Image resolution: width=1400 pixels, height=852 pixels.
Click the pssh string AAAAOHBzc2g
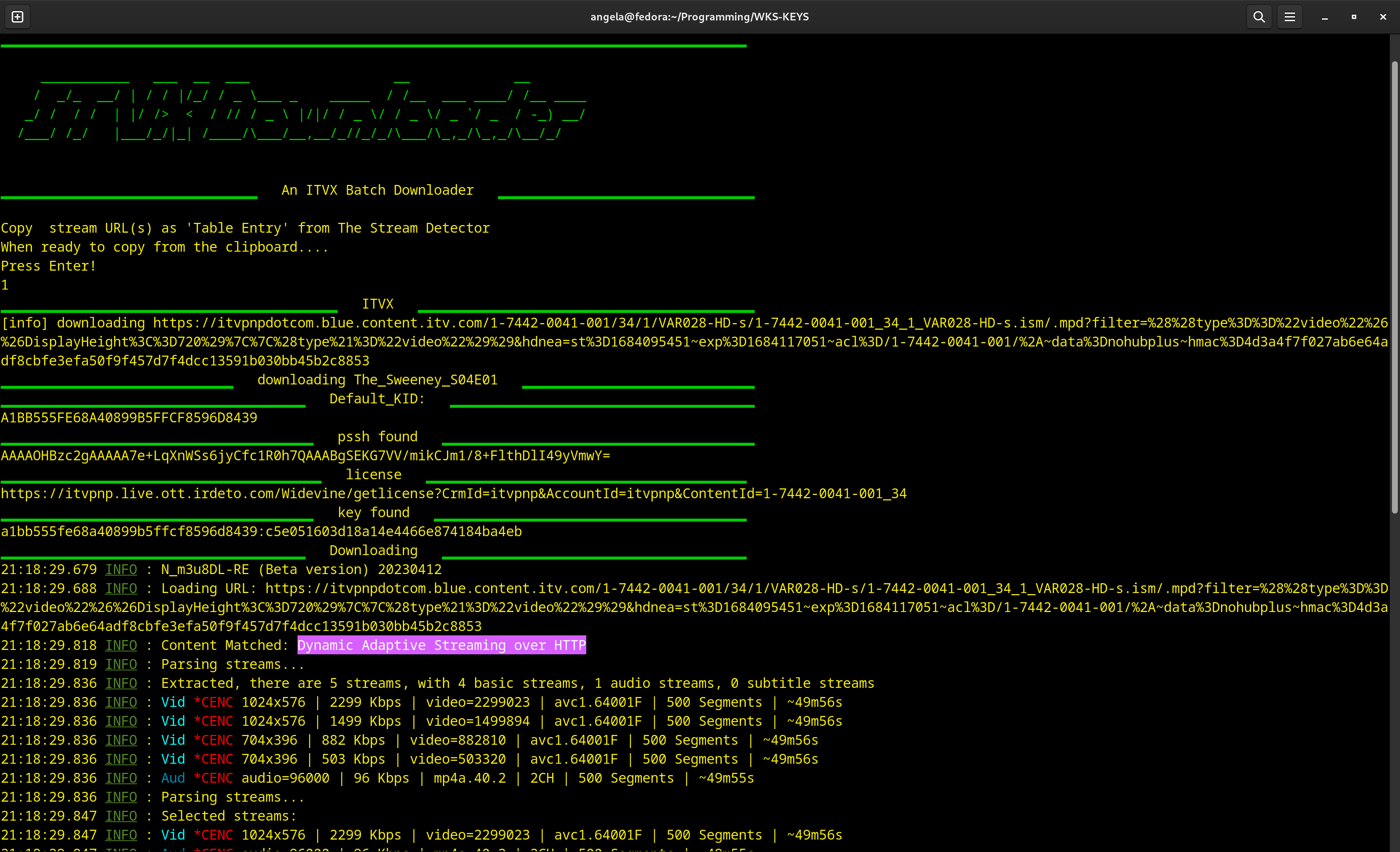pyautogui.click(x=305, y=456)
